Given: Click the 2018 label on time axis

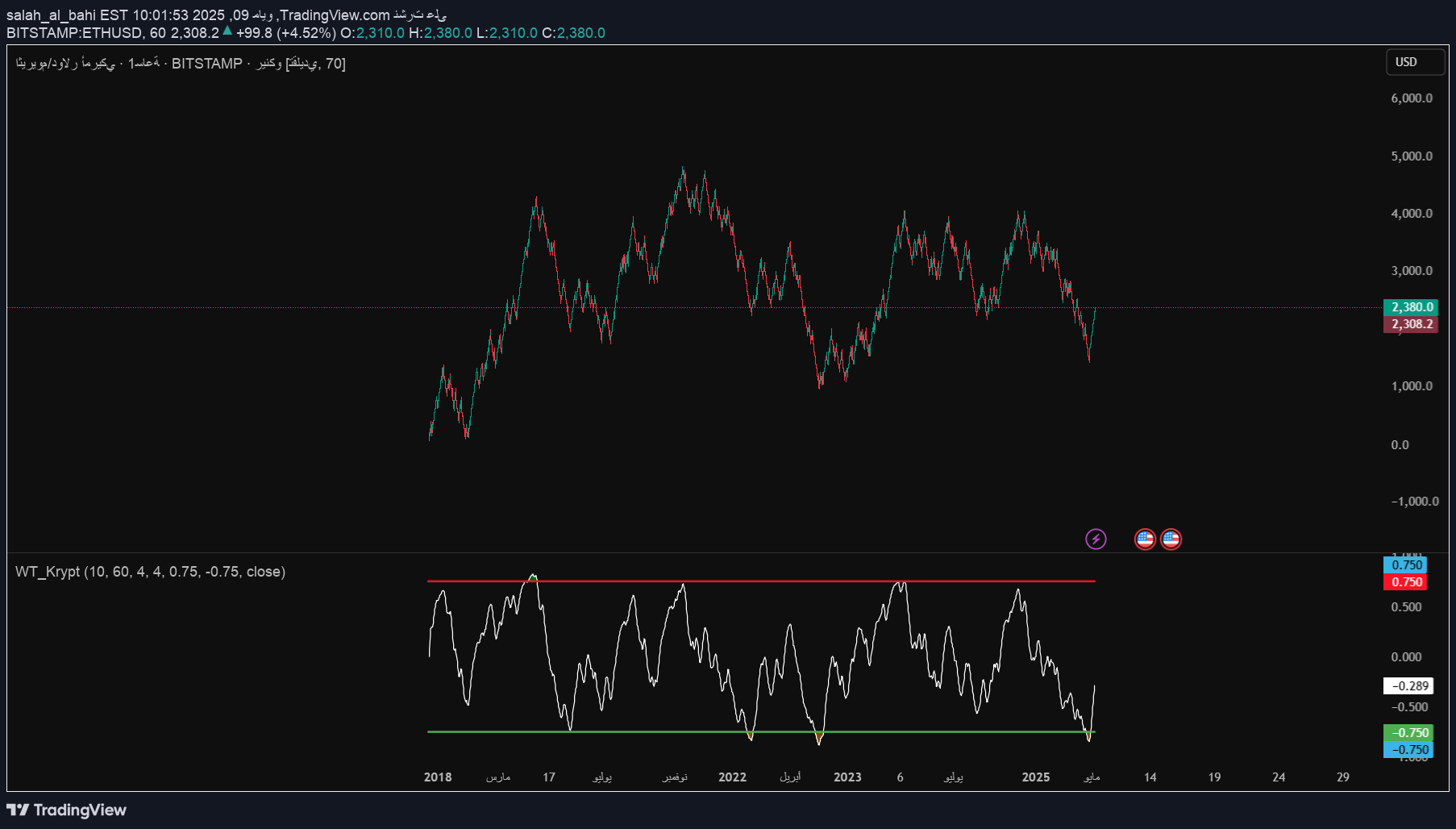Looking at the screenshot, I should pos(438,777).
